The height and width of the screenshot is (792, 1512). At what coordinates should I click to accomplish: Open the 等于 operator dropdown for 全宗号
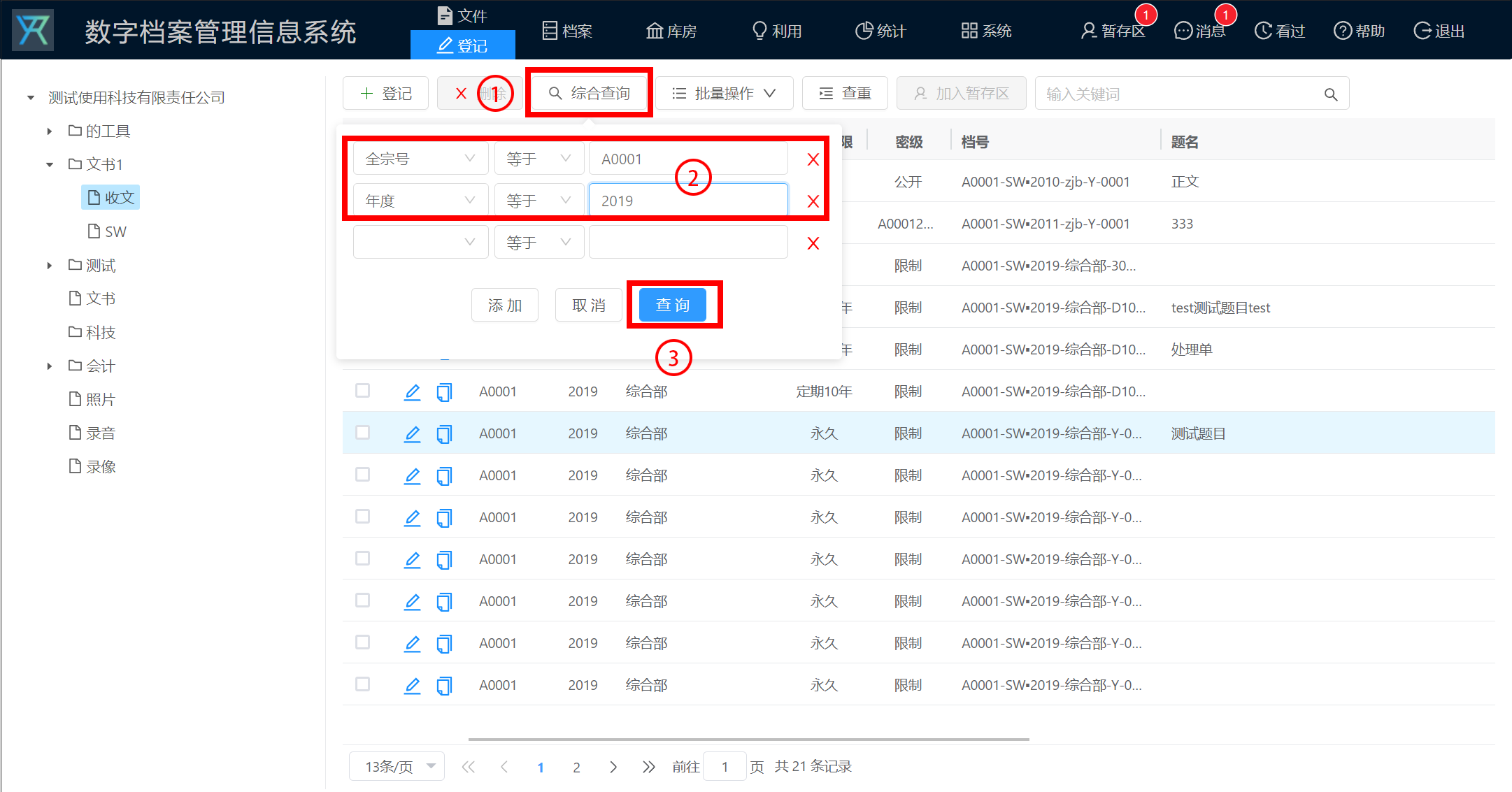click(539, 159)
